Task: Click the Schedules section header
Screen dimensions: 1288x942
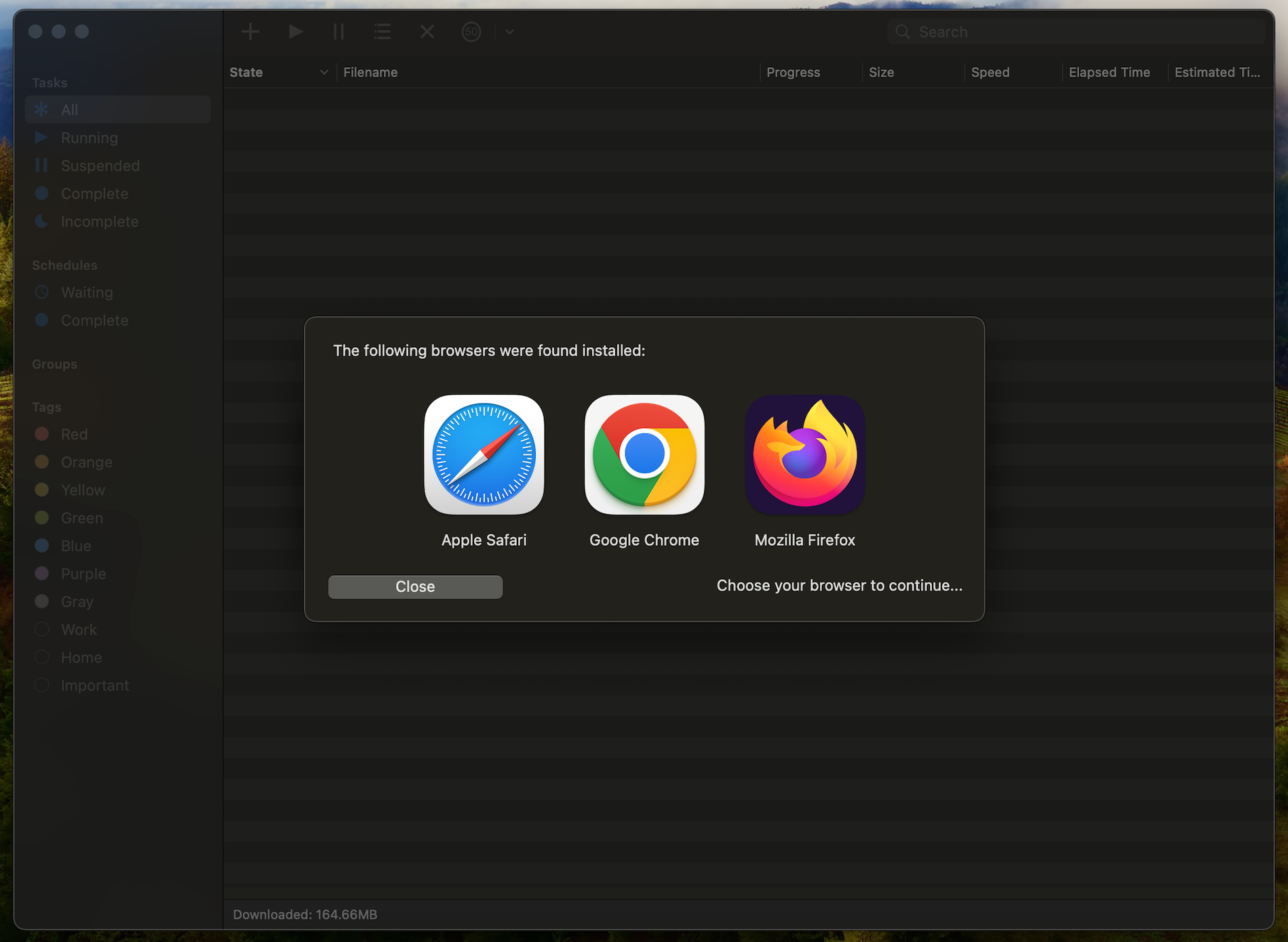Action: 64,265
